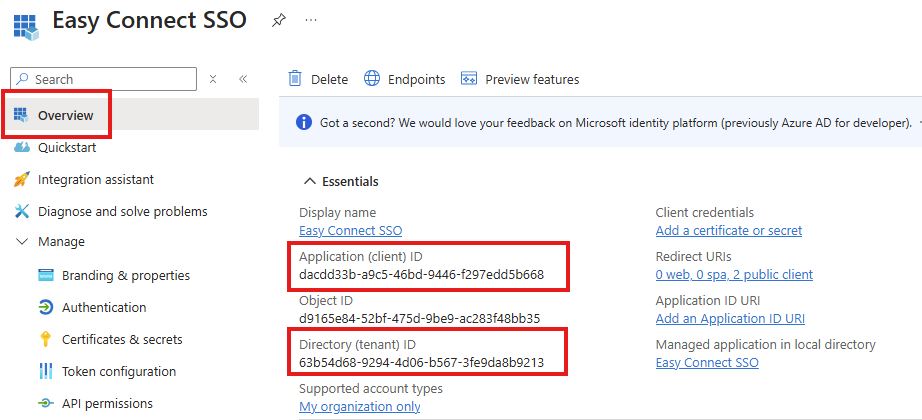Click the Overview grid icon
Screen dimensions: 922x420
click(x=21, y=115)
